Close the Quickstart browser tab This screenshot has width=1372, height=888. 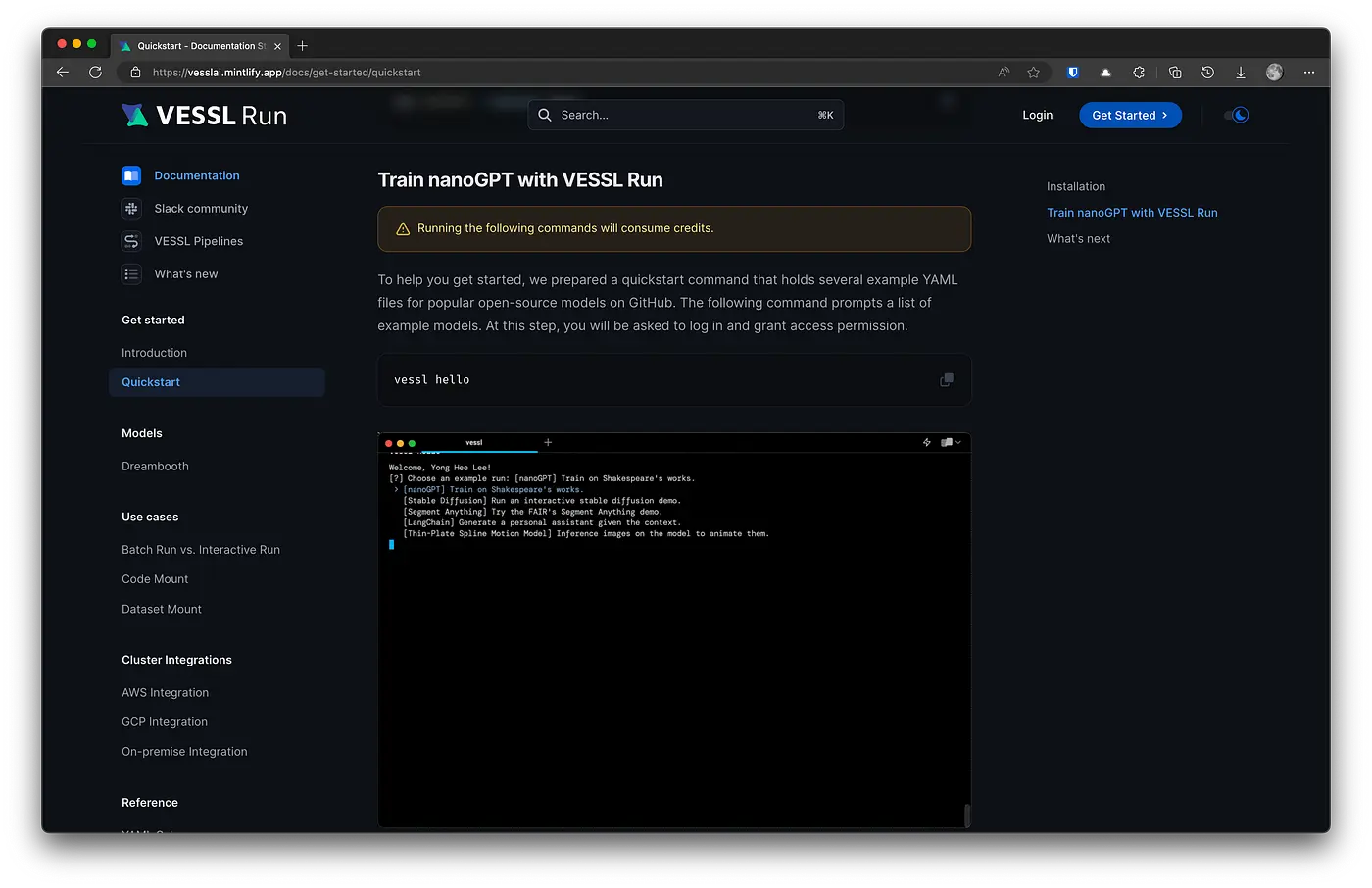(277, 46)
